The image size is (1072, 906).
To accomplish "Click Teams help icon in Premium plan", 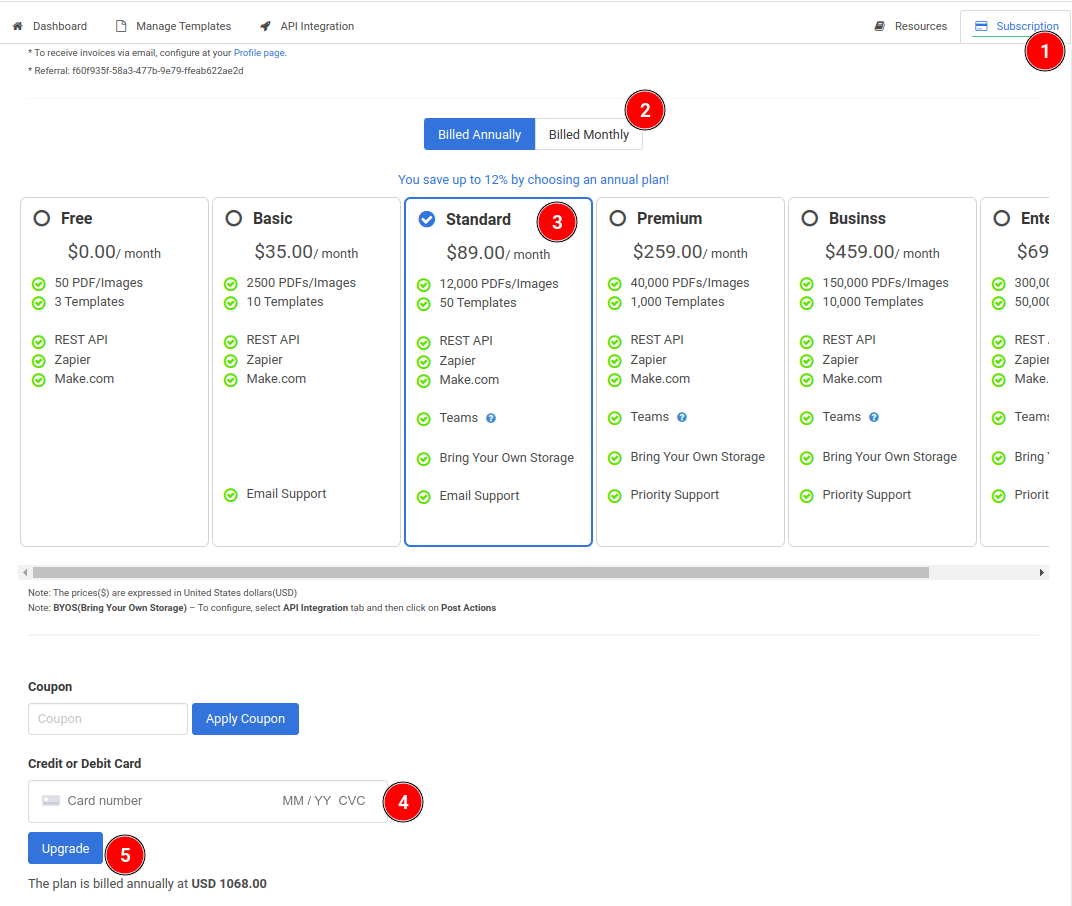I will point(682,417).
